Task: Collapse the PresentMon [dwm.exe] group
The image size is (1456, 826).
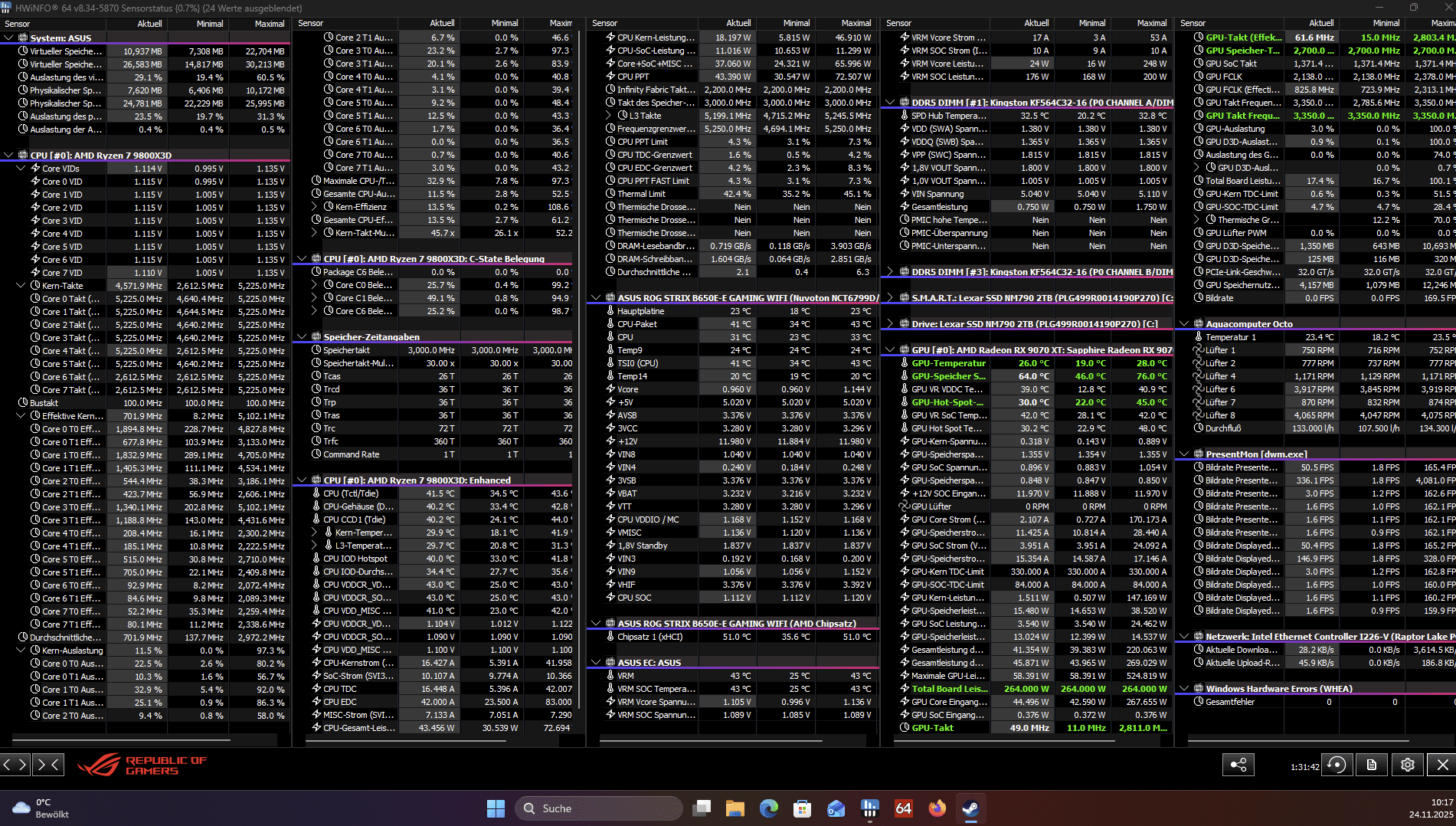Action: 1184,454
